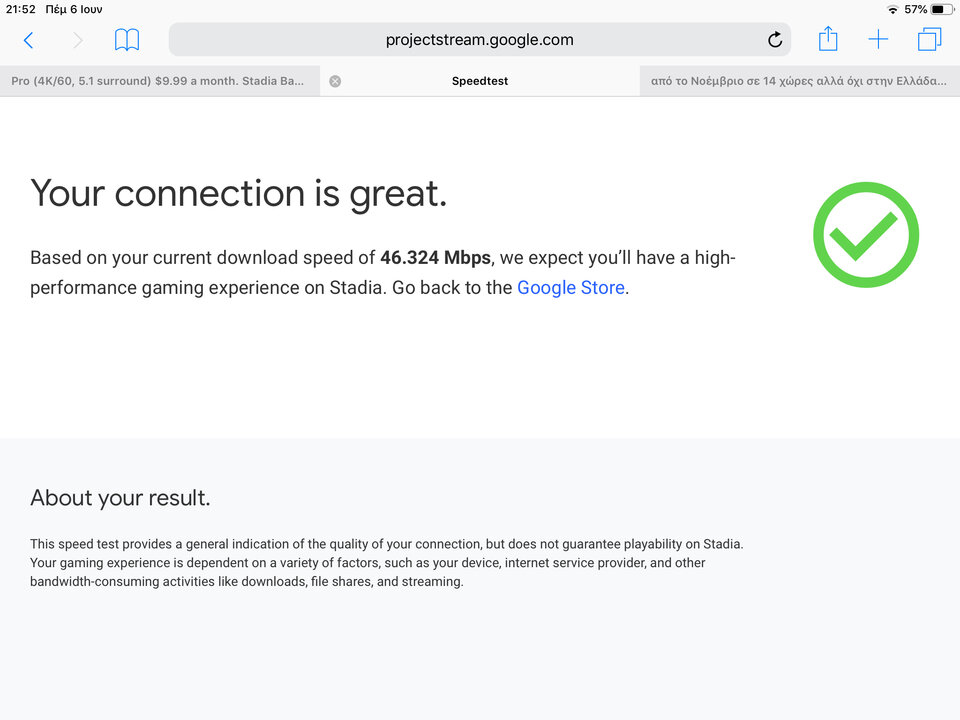This screenshot has width=960, height=720.
Task: Tap the 46.324 Mbps speed value
Action: [x=435, y=257]
